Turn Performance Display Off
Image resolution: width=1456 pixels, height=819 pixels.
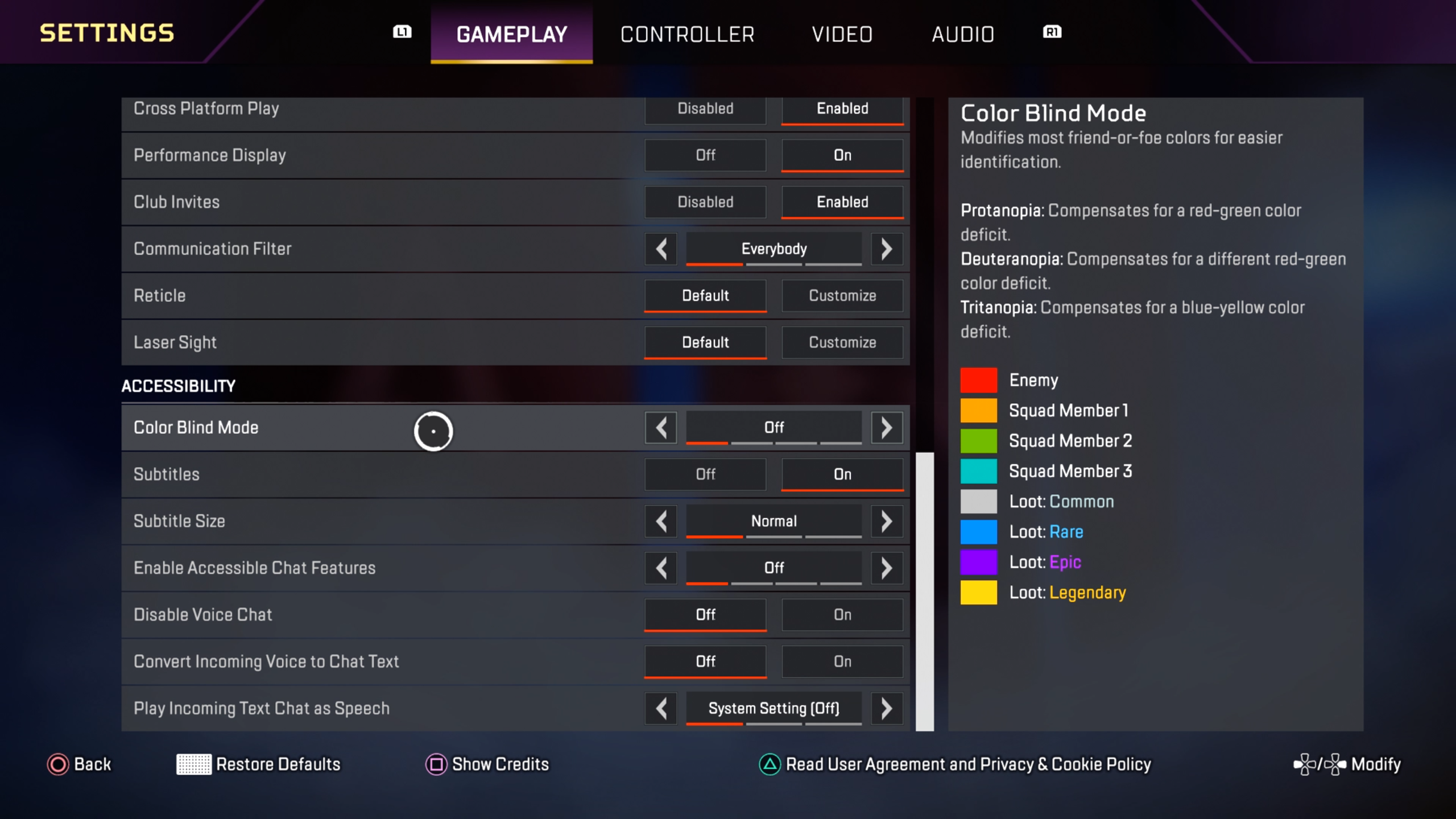click(x=705, y=155)
